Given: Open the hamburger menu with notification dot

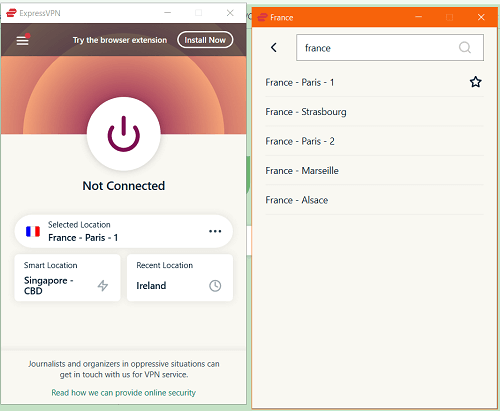Looking at the screenshot, I should coord(23,40).
